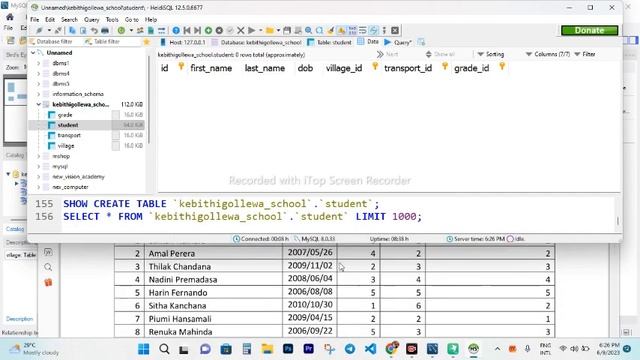Viewport: 640px width, 360px height.
Task: Delete selected row using minus circle icon
Action: [x=219, y=30]
